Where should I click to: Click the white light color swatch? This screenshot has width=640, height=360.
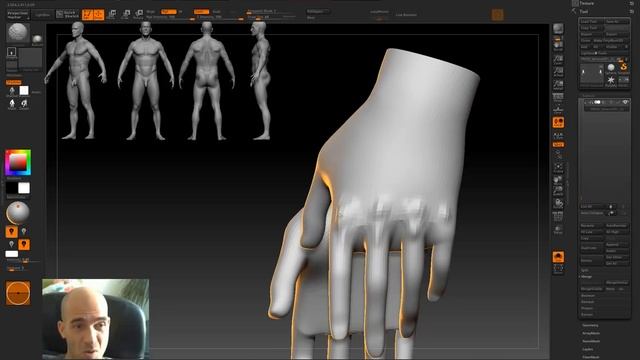pos(11,254)
